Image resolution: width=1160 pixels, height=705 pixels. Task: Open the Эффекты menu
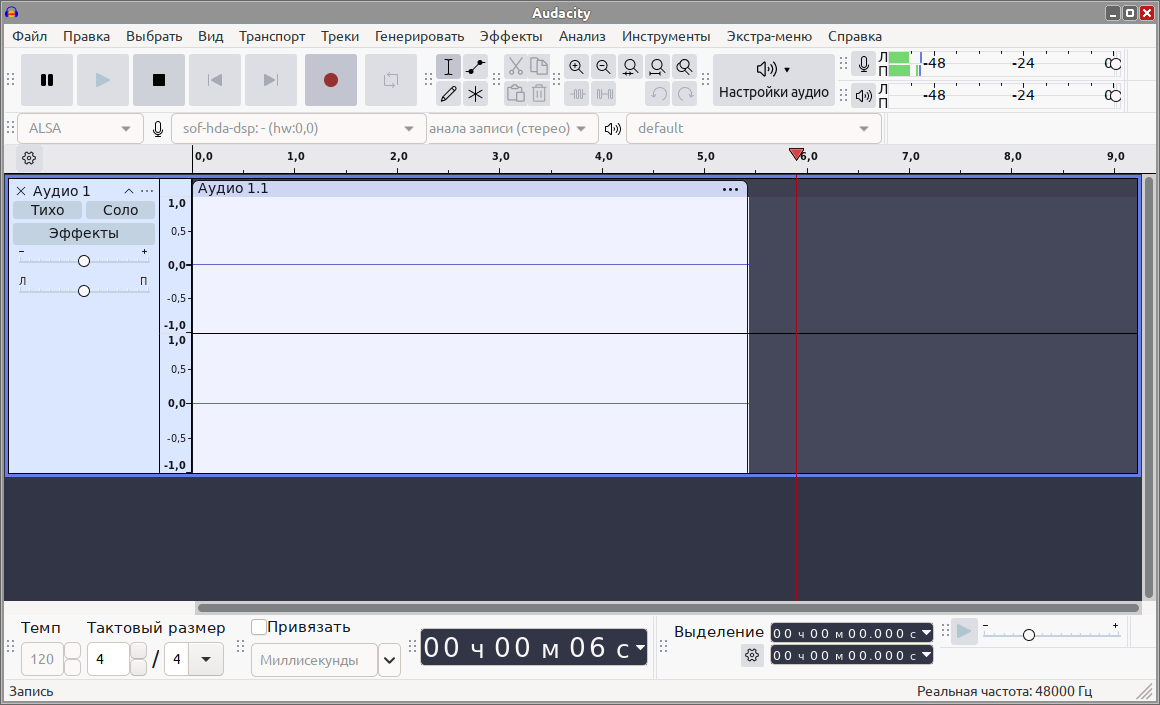click(x=510, y=36)
